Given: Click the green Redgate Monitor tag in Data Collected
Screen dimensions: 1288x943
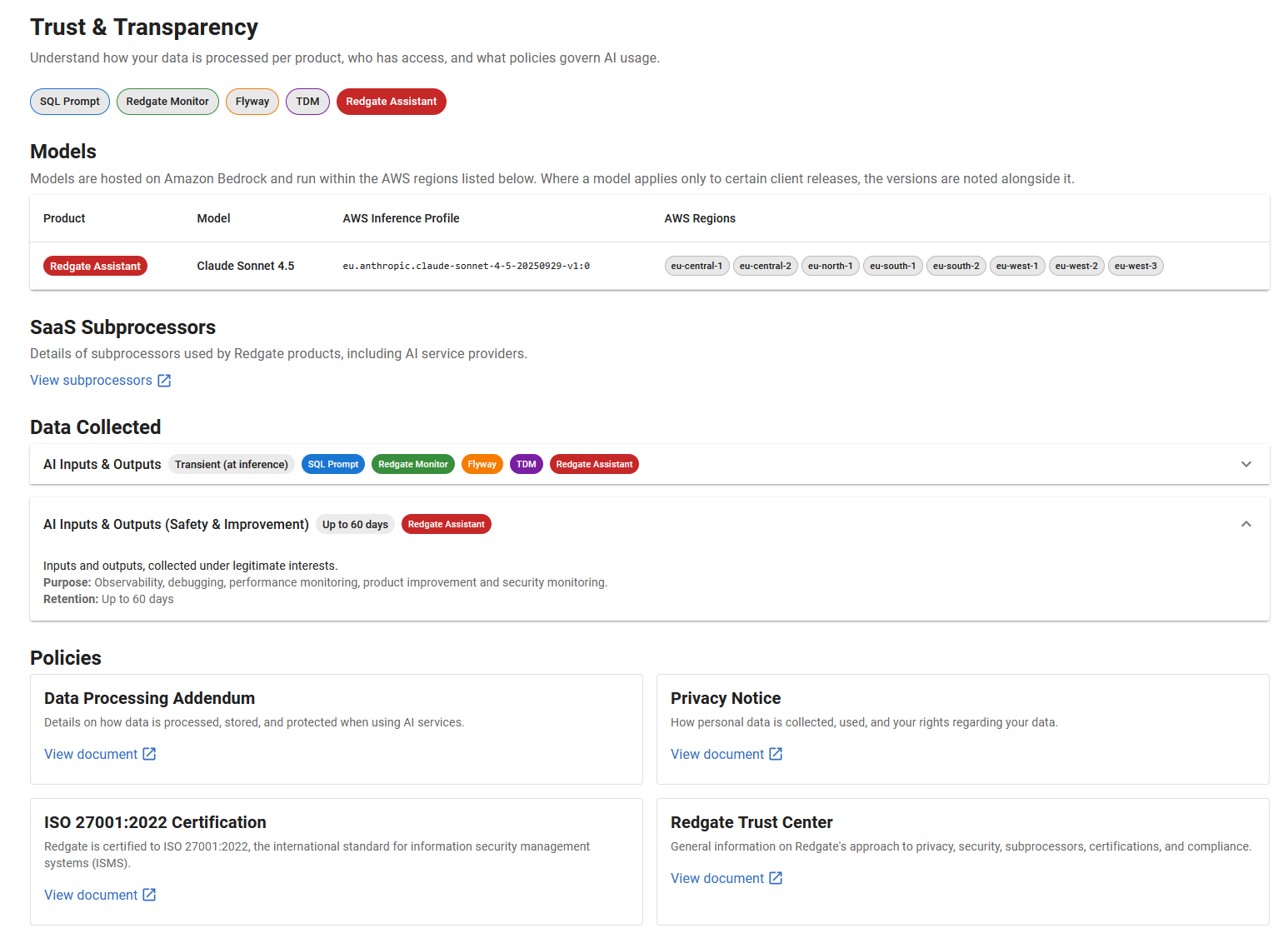Looking at the screenshot, I should point(413,465).
